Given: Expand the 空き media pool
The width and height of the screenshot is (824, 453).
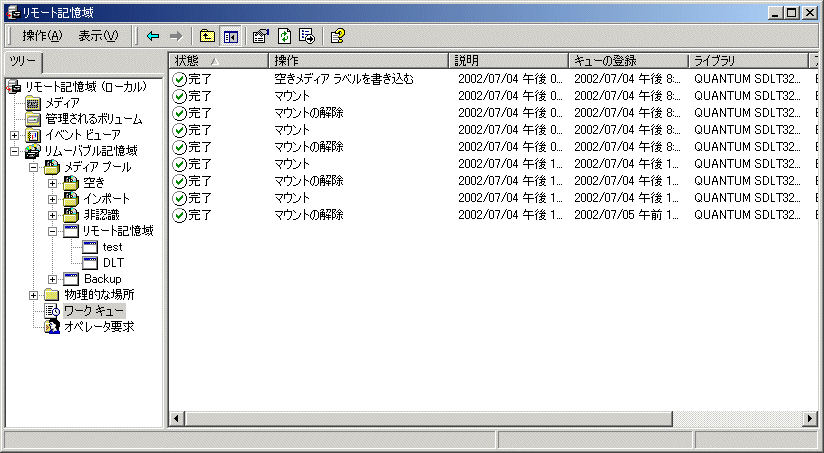Looking at the screenshot, I should tap(53, 183).
